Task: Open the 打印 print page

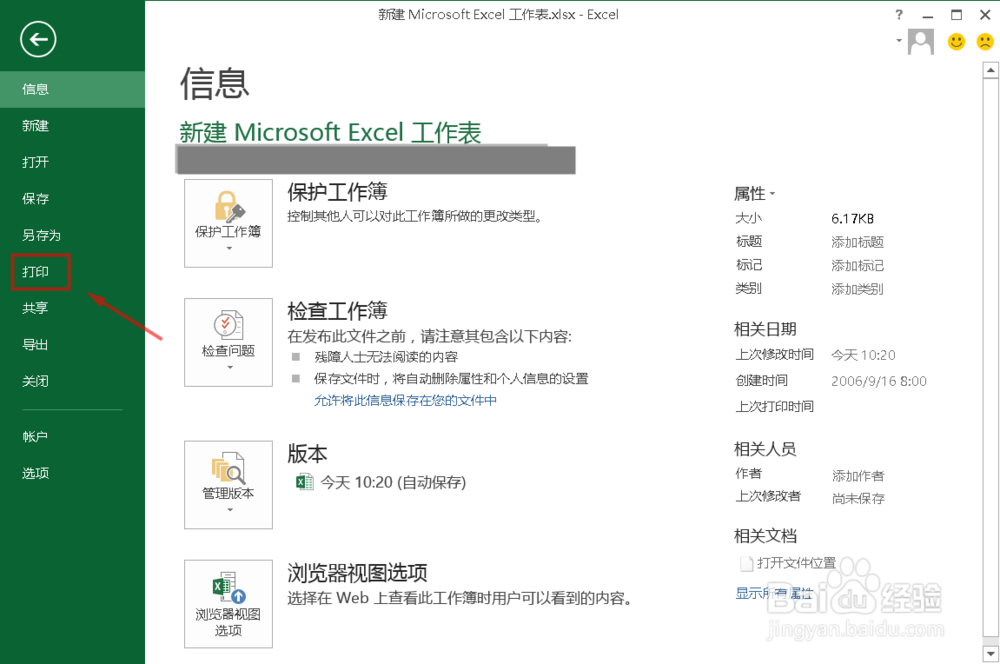Action: click(x=72, y=272)
